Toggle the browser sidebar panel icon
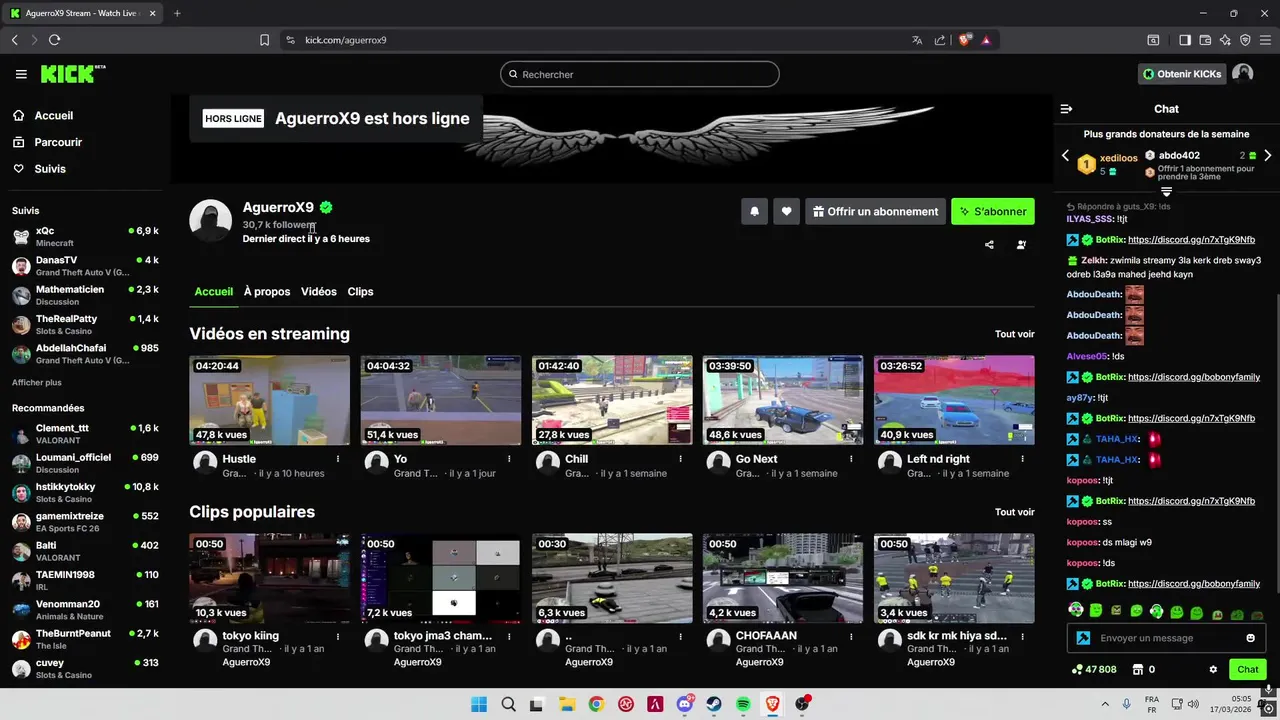This screenshot has width=1280, height=720. coord(1185,40)
